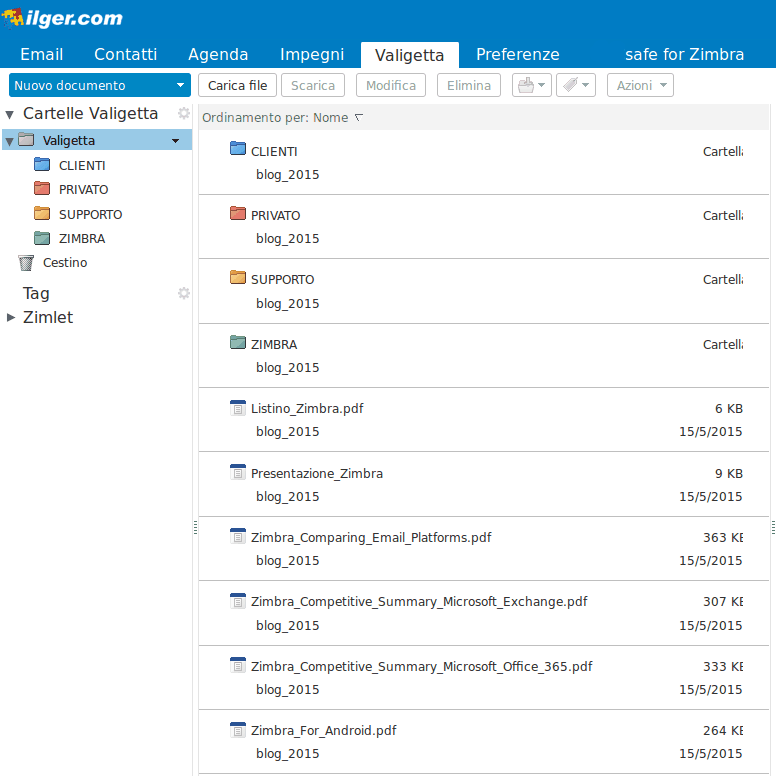The height and width of the screenshot is (776, 776).
Task: Click SUPPORTO folder icon in file list
Action: click(x=238, y=277)
